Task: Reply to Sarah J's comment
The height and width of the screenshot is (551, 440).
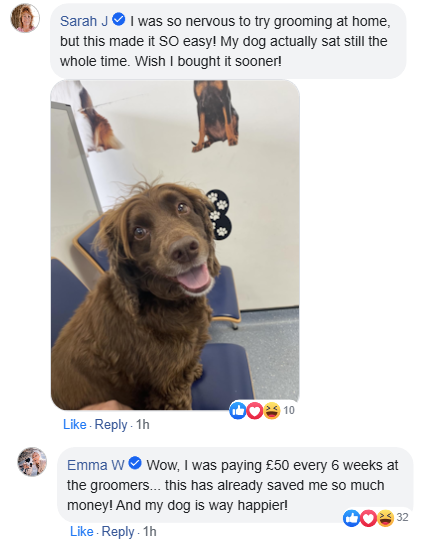Action: 111,425
